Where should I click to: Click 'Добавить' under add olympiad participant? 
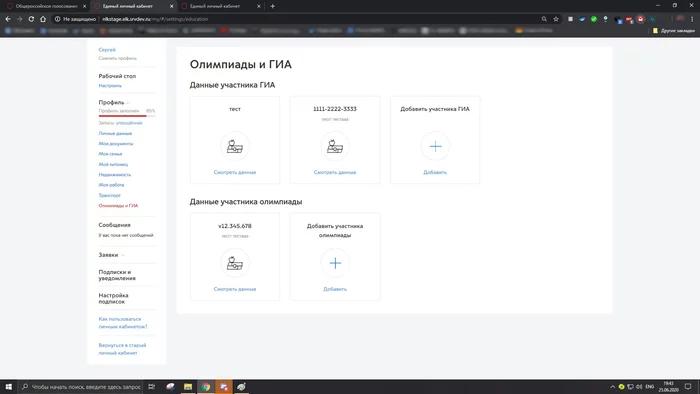[x=335, y=289]
